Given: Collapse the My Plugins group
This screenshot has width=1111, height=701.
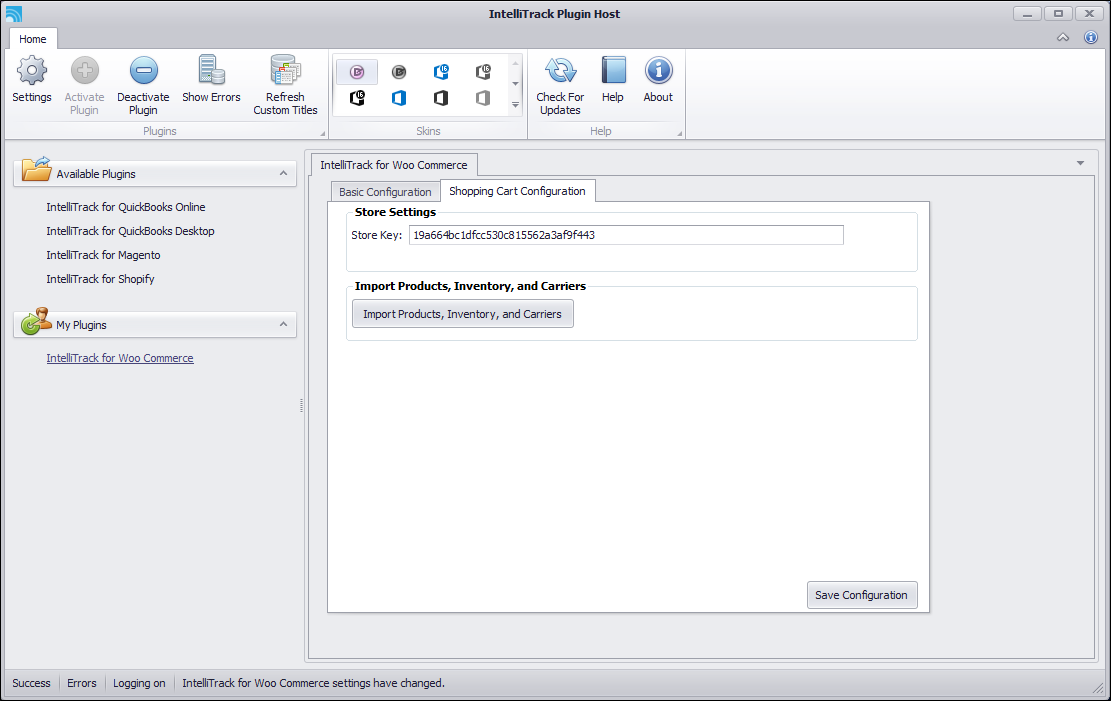Looking at the screenshot, I should coord(283,324).
